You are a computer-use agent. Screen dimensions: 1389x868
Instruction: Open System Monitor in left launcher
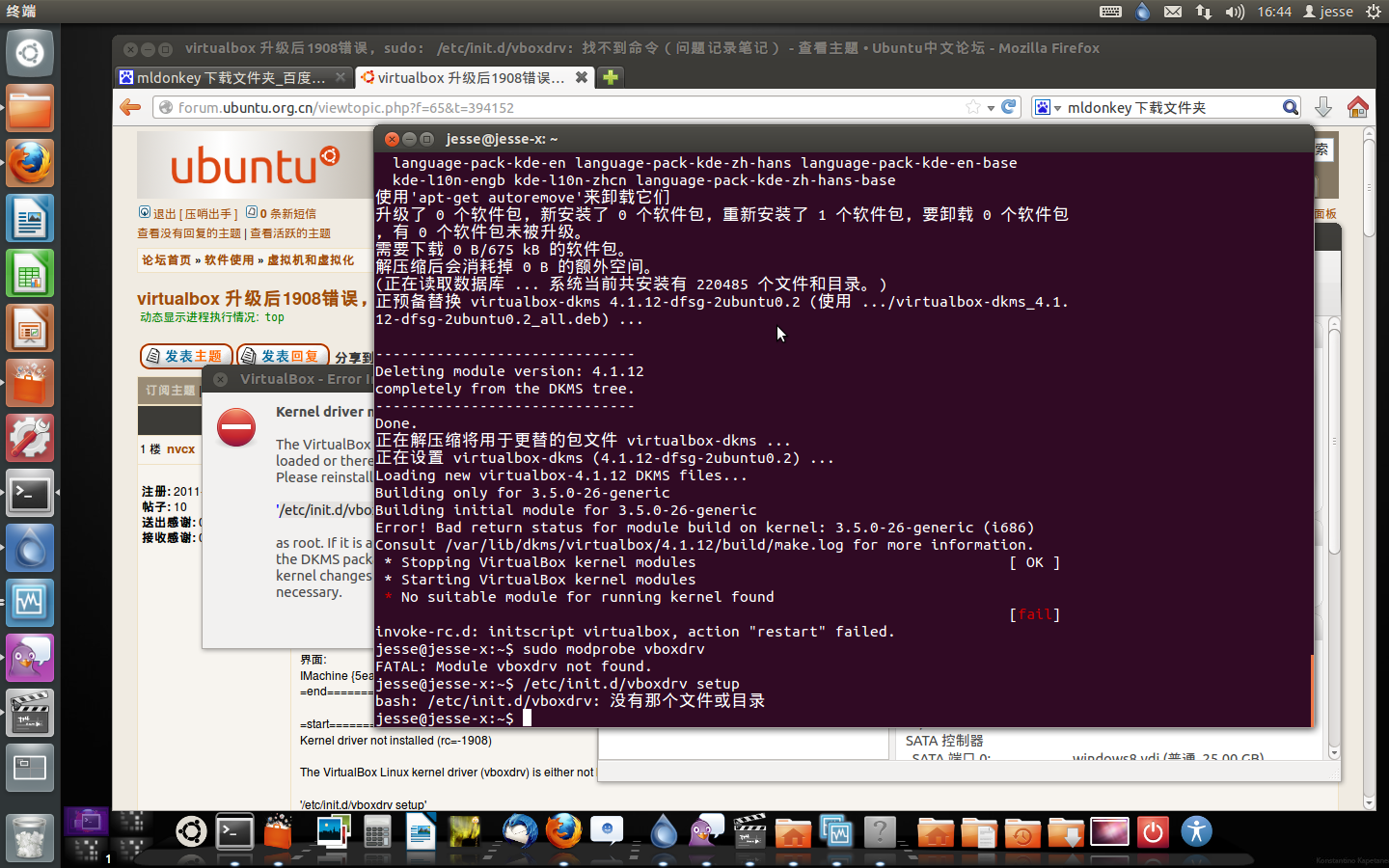click(x=29, y=604)
